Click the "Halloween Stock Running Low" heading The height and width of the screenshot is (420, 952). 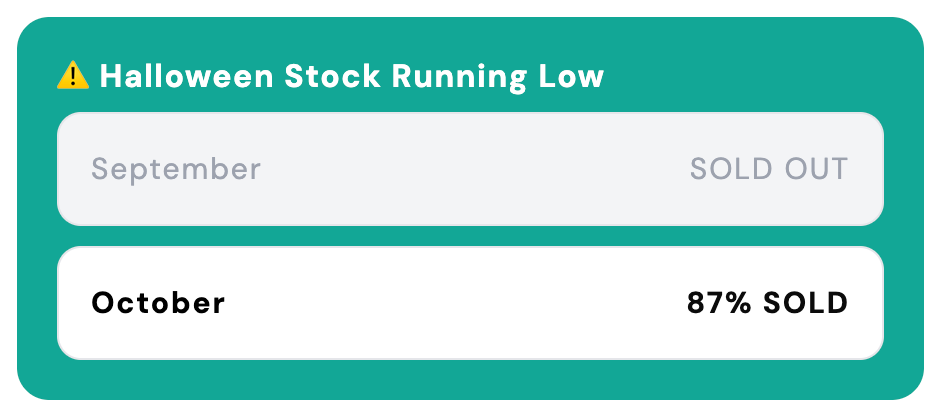pyautogui.click(x=352, y=76)
